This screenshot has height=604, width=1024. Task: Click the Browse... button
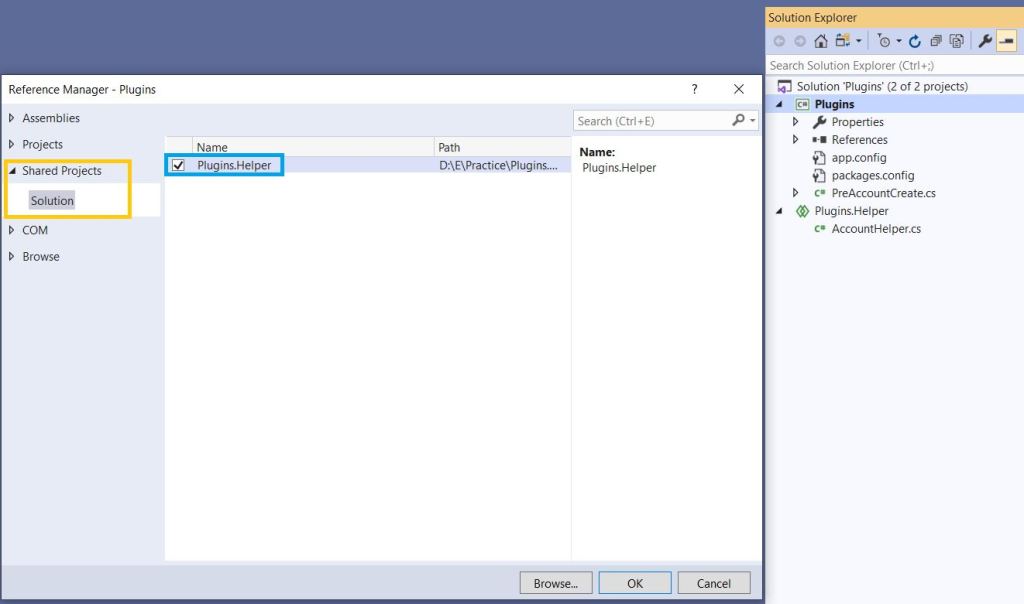point(556,583)
